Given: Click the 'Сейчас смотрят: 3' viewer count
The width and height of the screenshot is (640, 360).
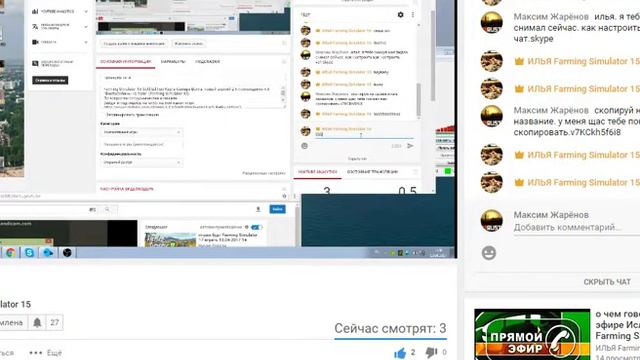Looking at the screenshot, I should [390, 328].
